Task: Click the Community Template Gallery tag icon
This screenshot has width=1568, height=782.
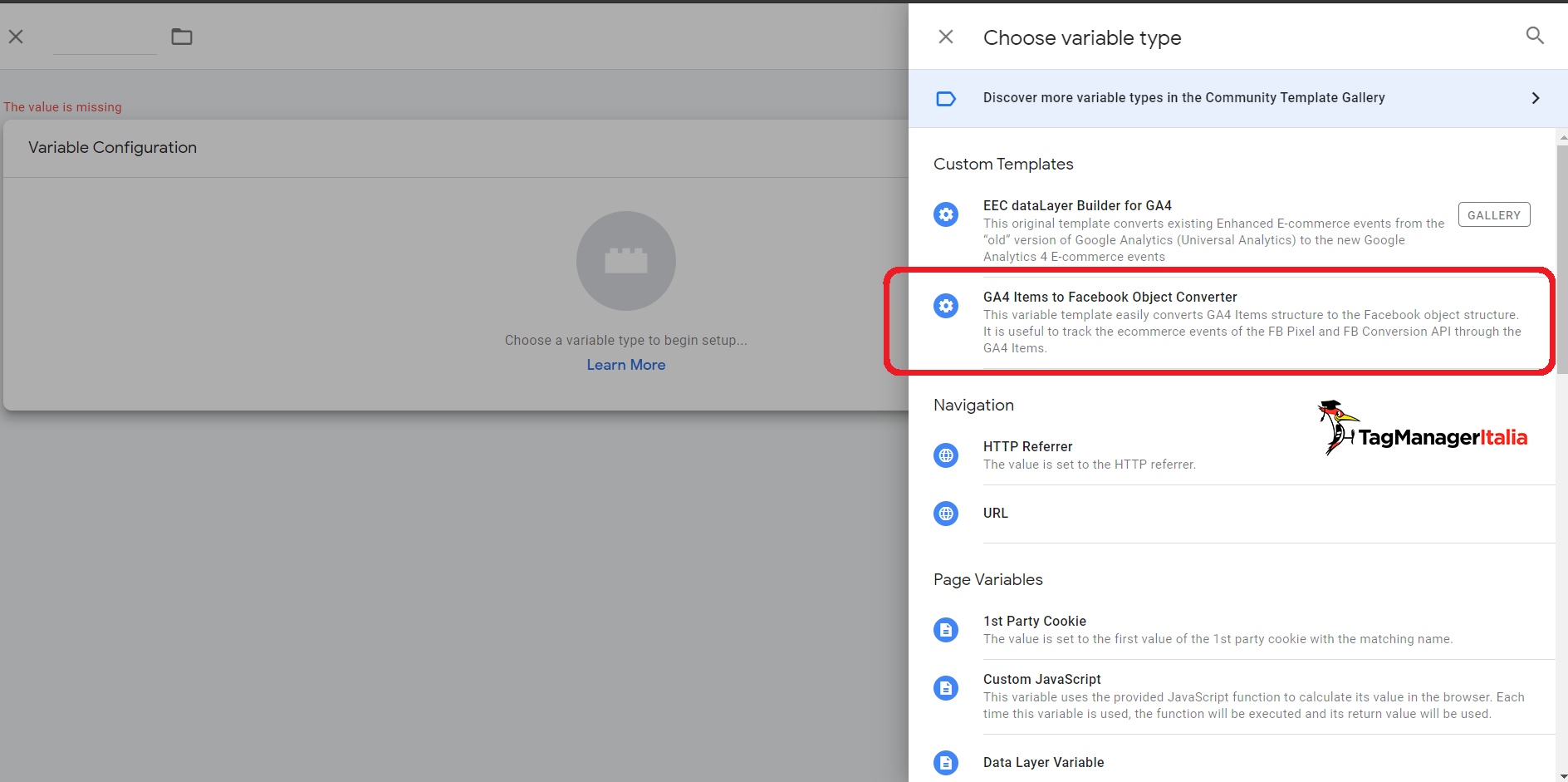Action: point(945,99)
